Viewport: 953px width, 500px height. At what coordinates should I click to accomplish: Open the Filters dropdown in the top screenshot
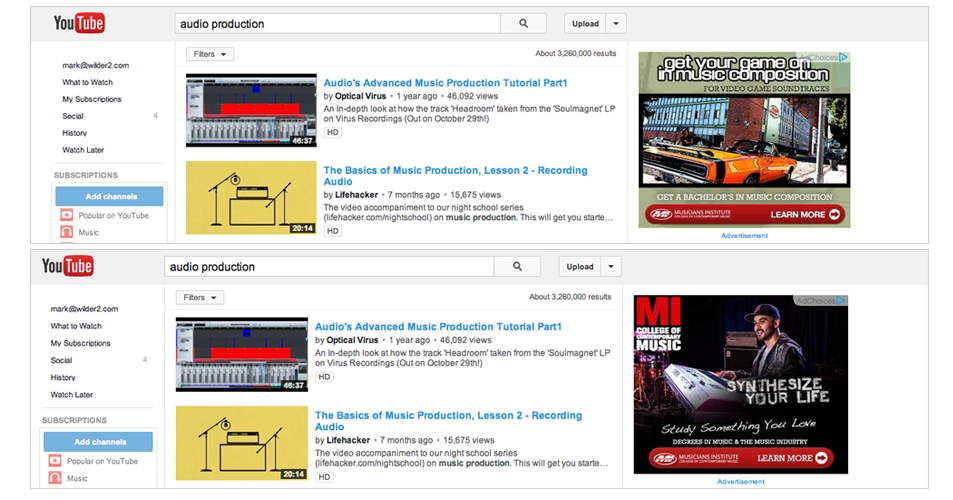point(210,54)
